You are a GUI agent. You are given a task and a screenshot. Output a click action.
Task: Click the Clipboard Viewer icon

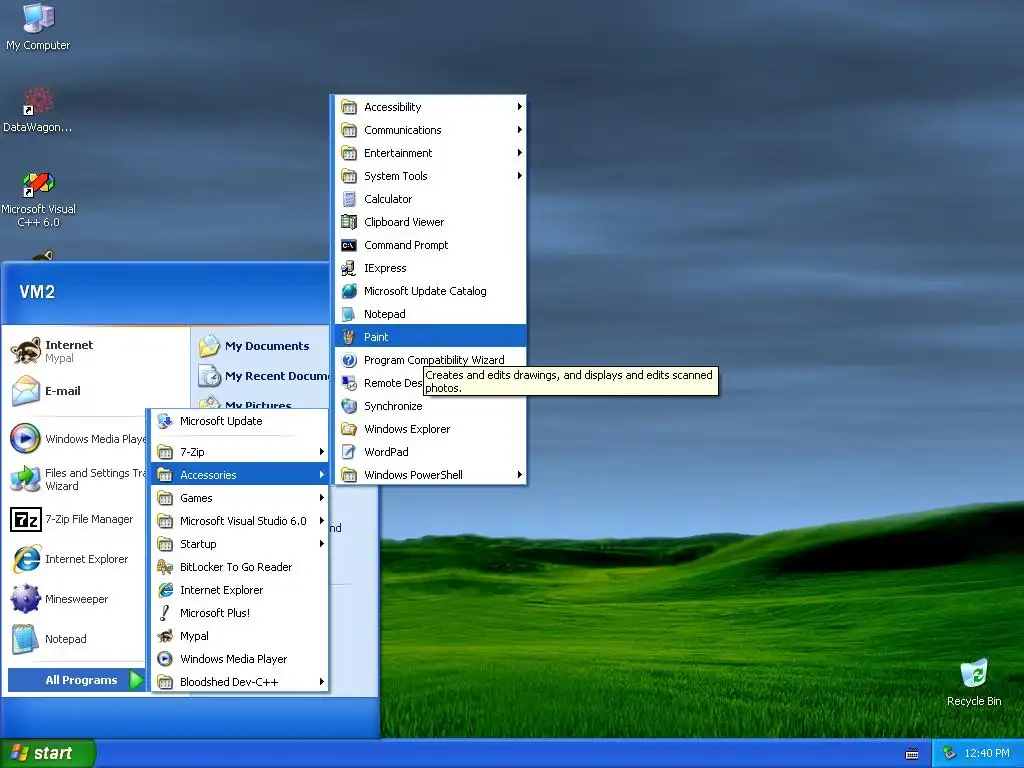349,222
